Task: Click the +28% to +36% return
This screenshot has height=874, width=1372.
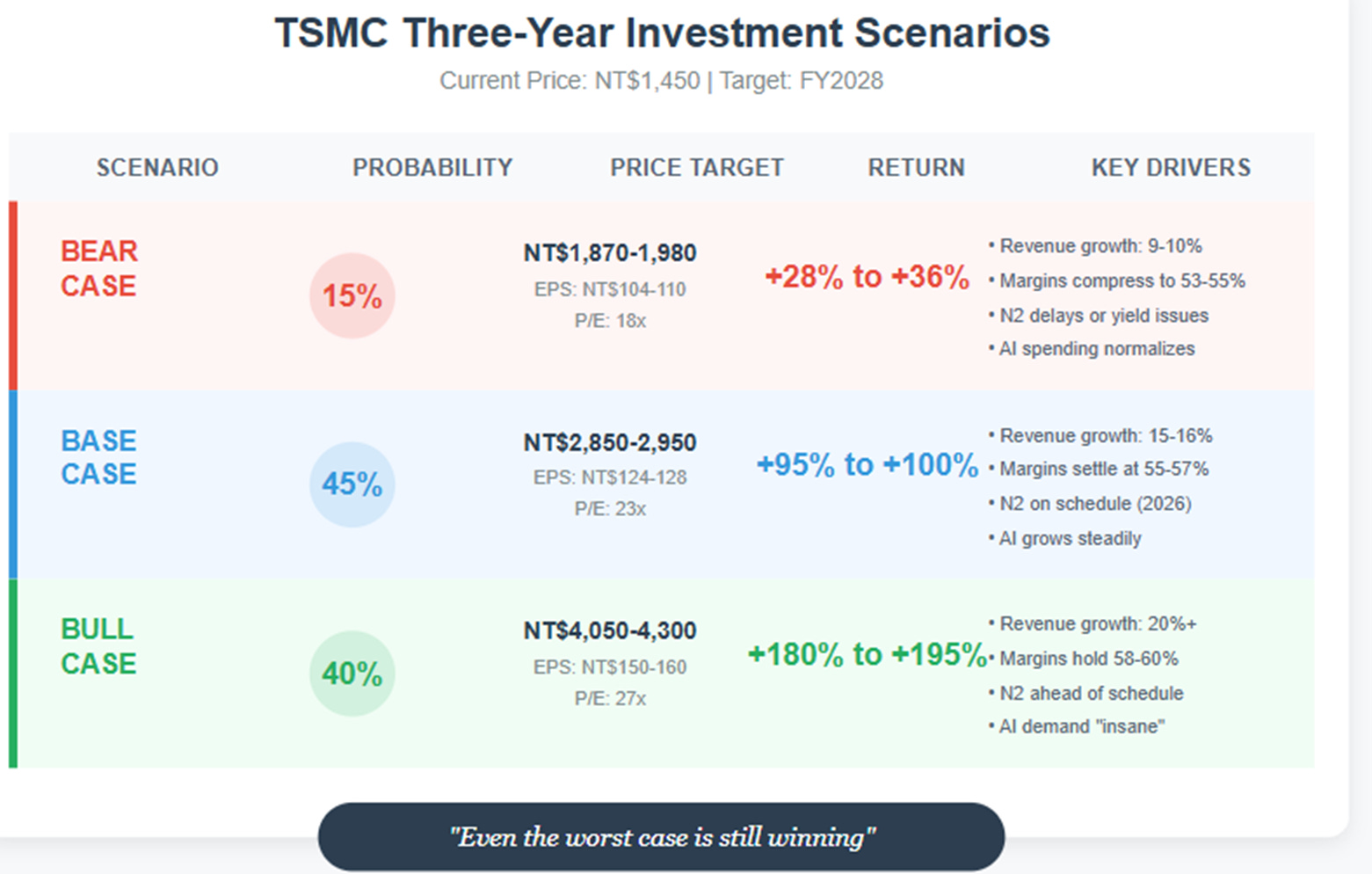Action: 867,276
